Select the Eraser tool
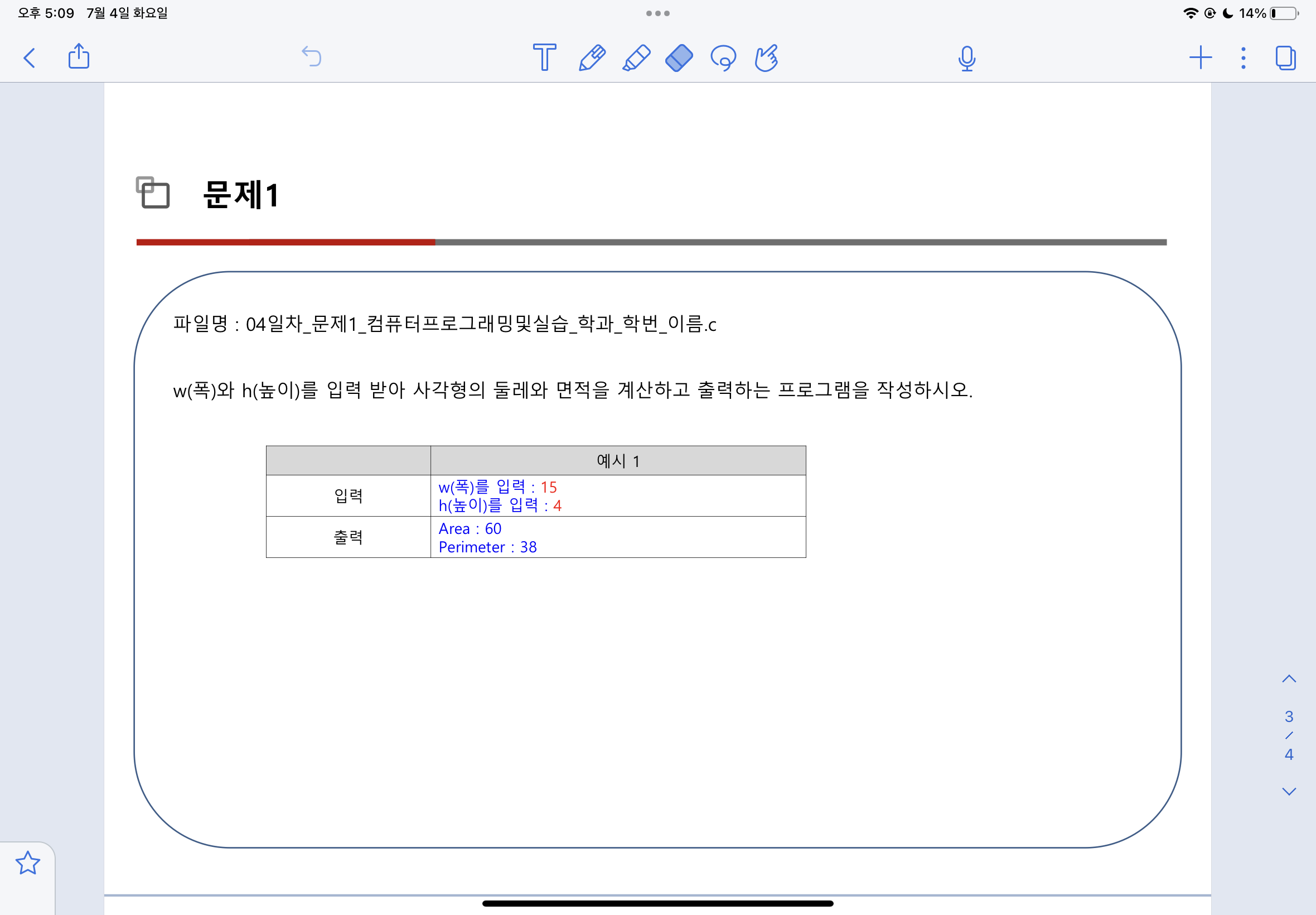This screenshot has height=915, width=1316. tap(680, 57)
